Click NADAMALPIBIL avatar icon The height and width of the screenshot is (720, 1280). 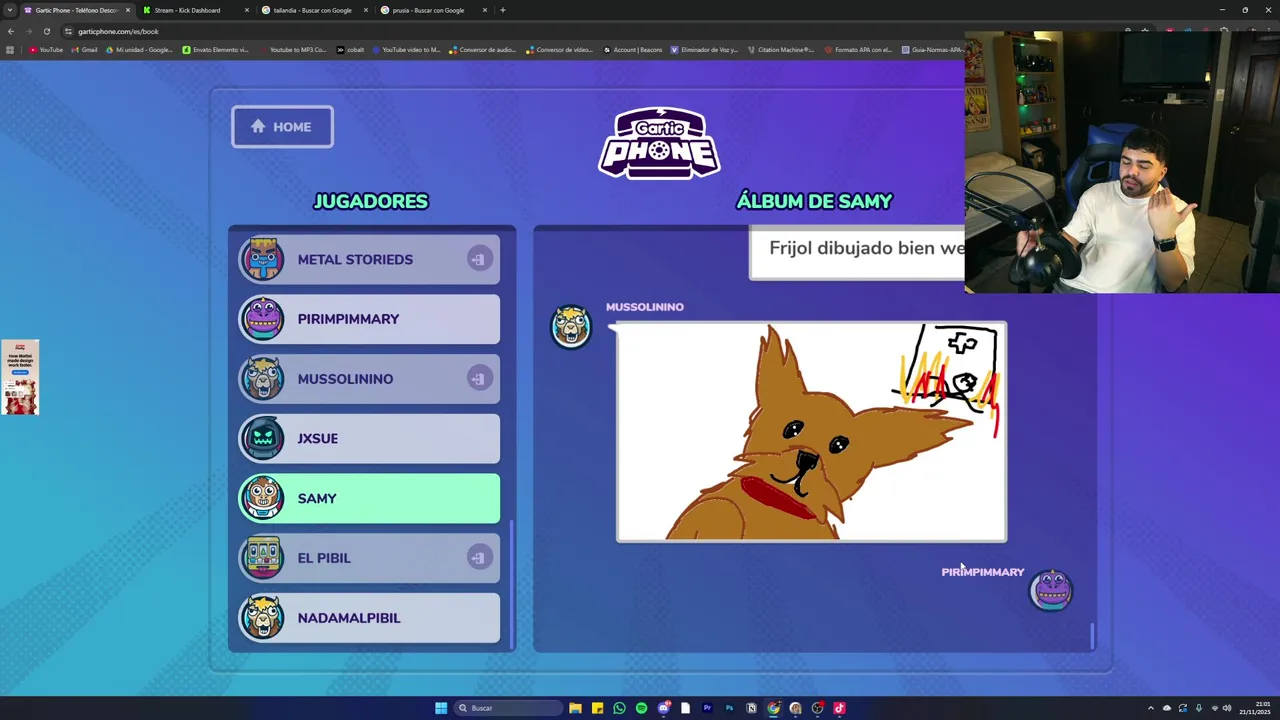coord(263,618)
